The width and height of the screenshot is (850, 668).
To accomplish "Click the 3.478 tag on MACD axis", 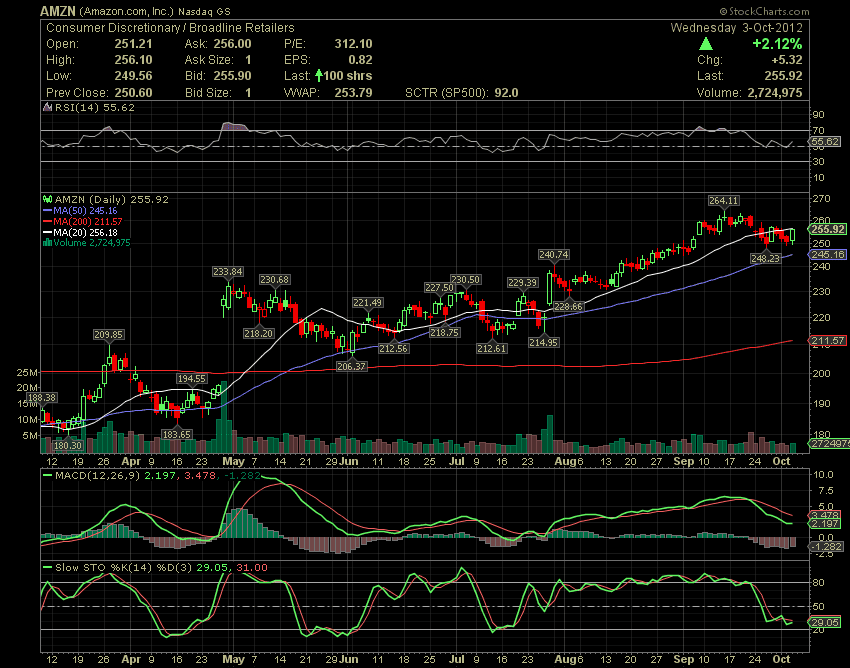I will (x=826, y=515).
